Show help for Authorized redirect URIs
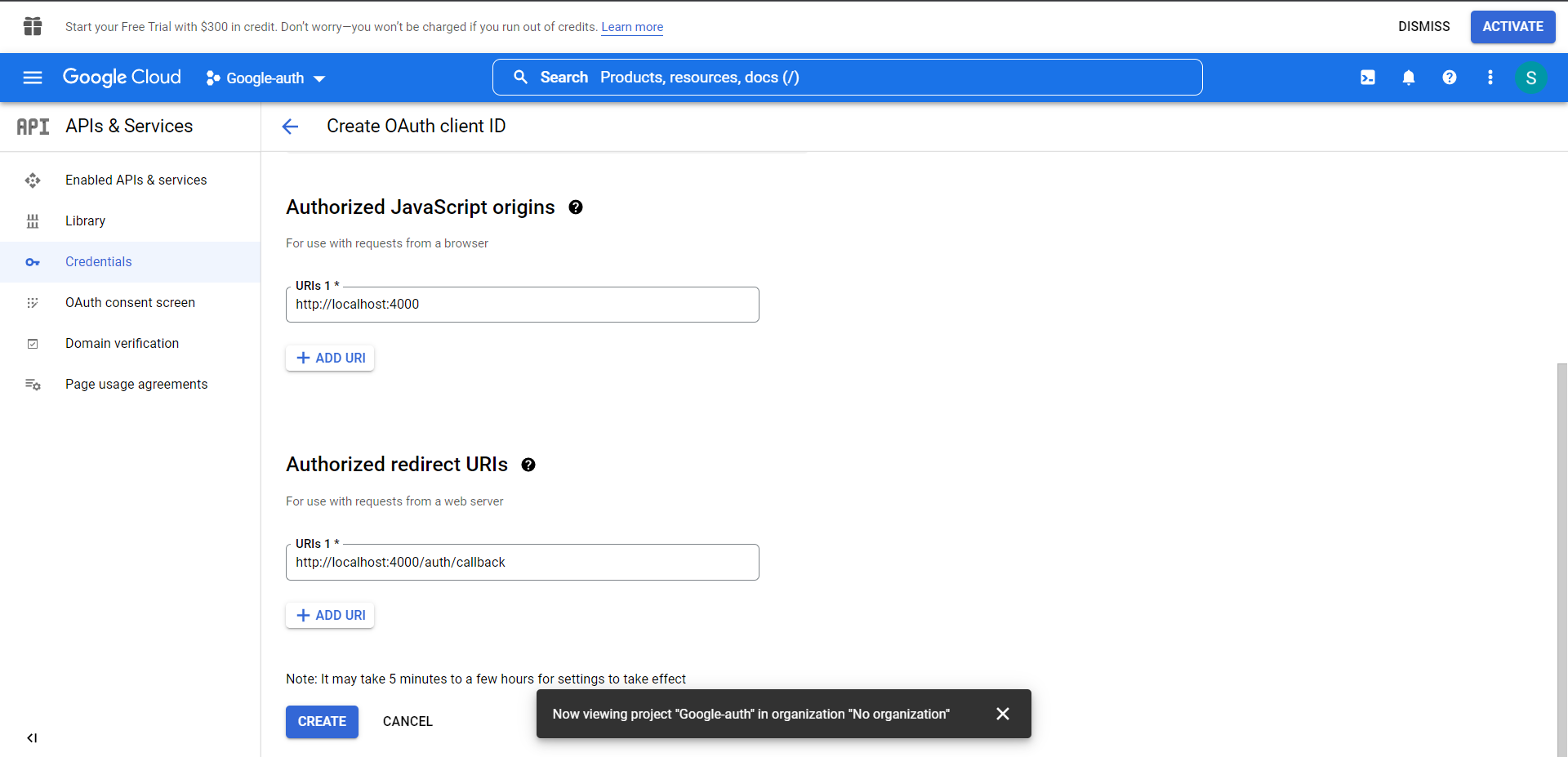Viewport: 1568px width, 757px height. pos(528,465)
